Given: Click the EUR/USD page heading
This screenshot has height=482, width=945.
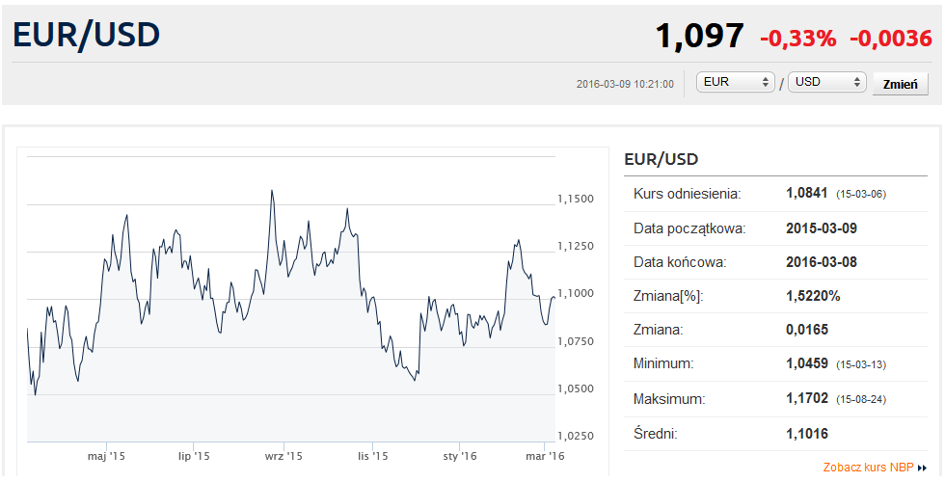Looking at the screenshot, I should pos(86,35).
